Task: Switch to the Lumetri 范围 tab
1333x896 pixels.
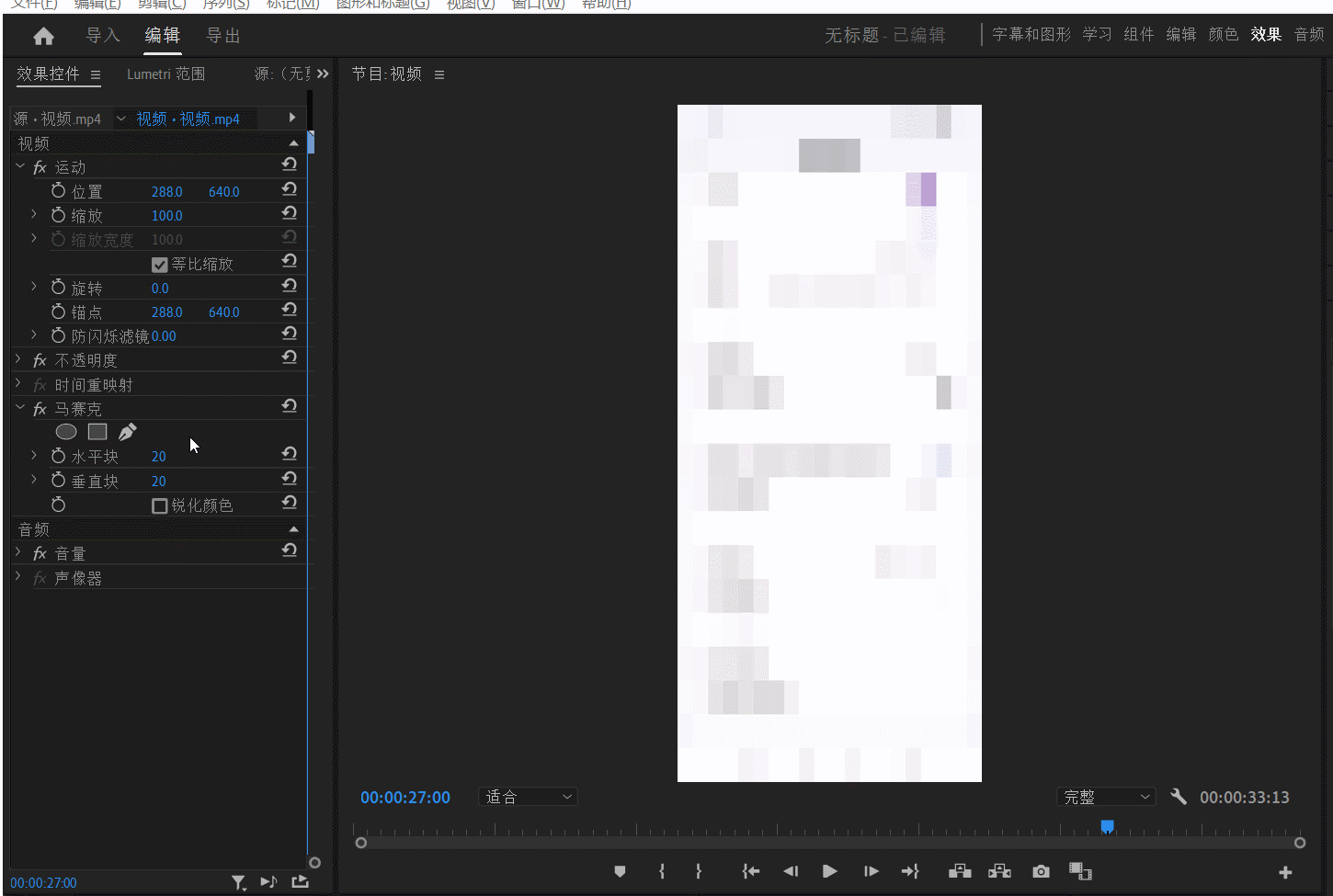Action: click(x=165, y=74)
